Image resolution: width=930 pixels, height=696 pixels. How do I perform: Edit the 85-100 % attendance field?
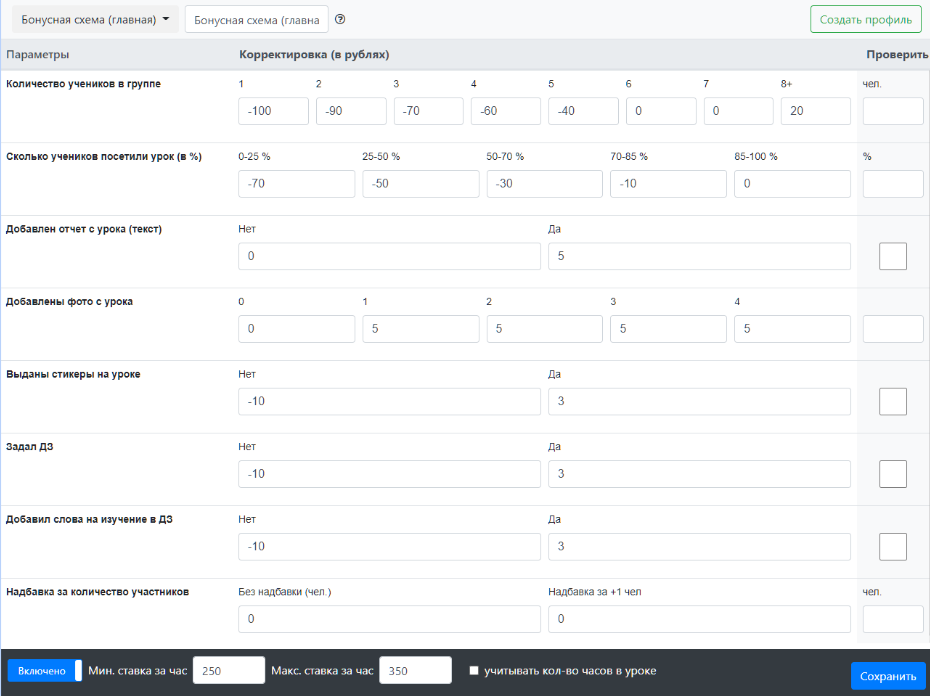click(x=792, y=184)
